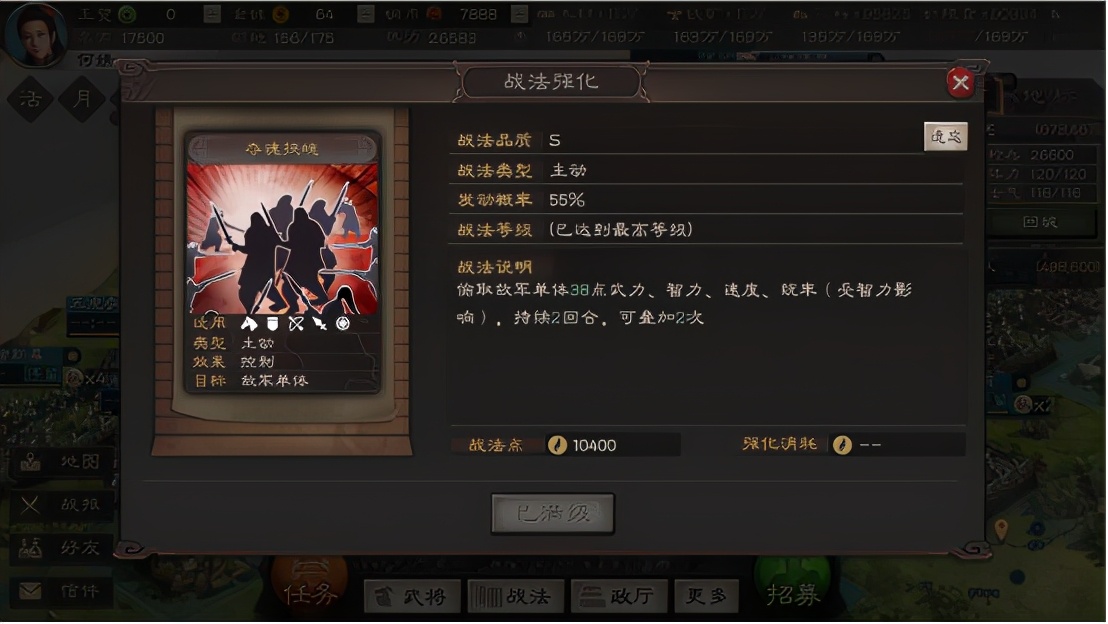Click the greyed 已满级 max level button

click(553, 513)
